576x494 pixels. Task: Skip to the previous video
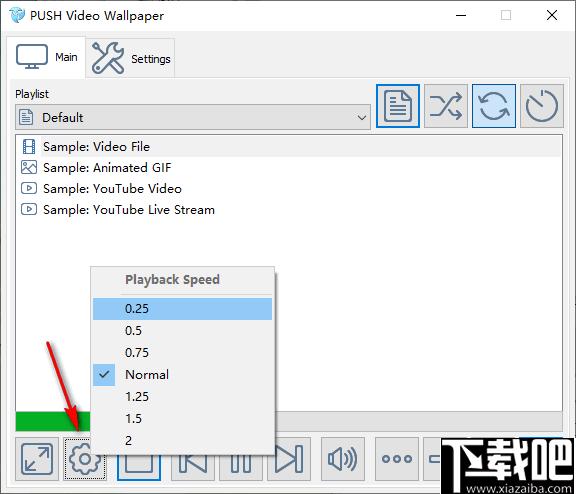[192, 467]
